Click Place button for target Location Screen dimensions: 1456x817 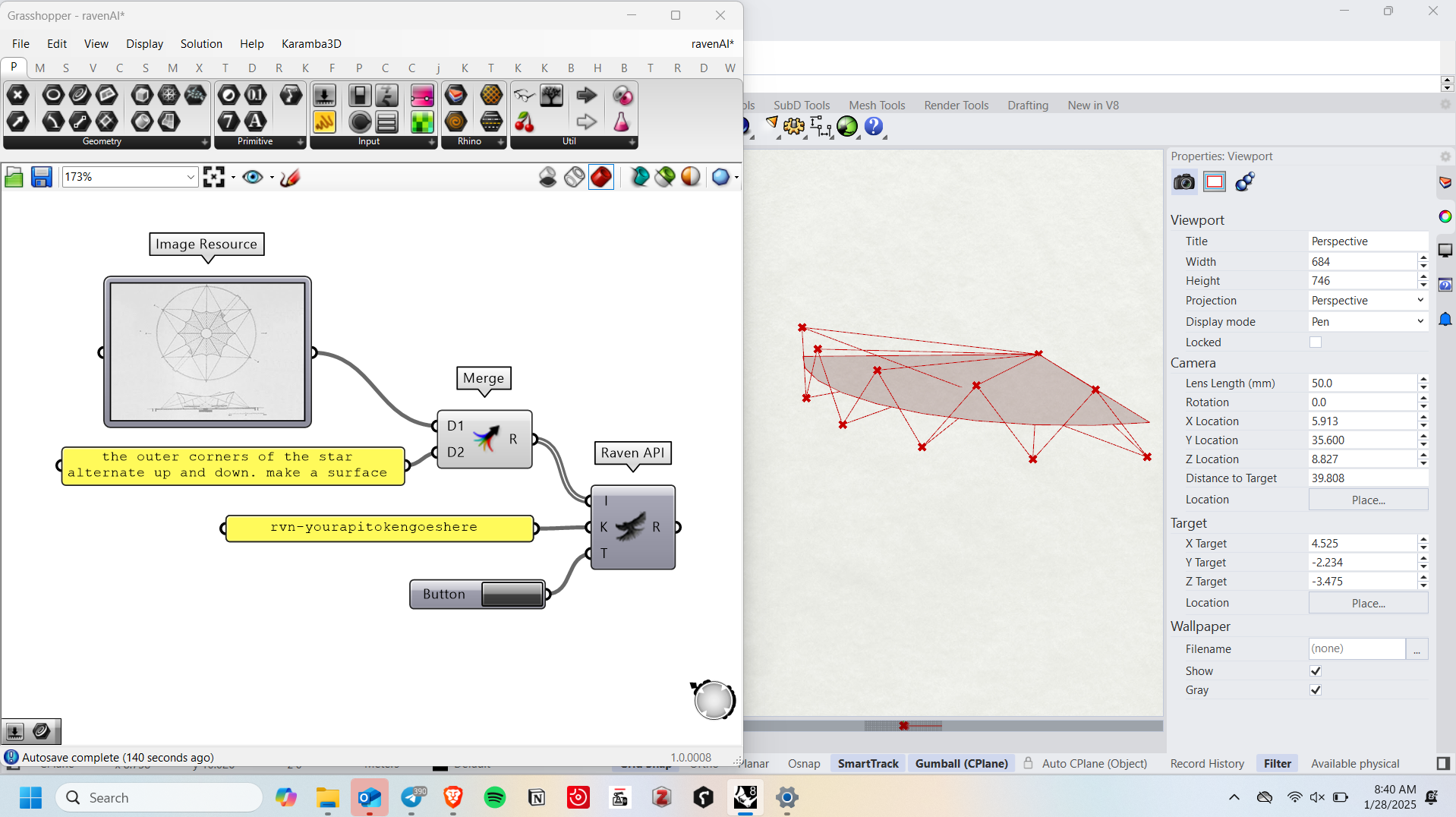(1368, 603)
